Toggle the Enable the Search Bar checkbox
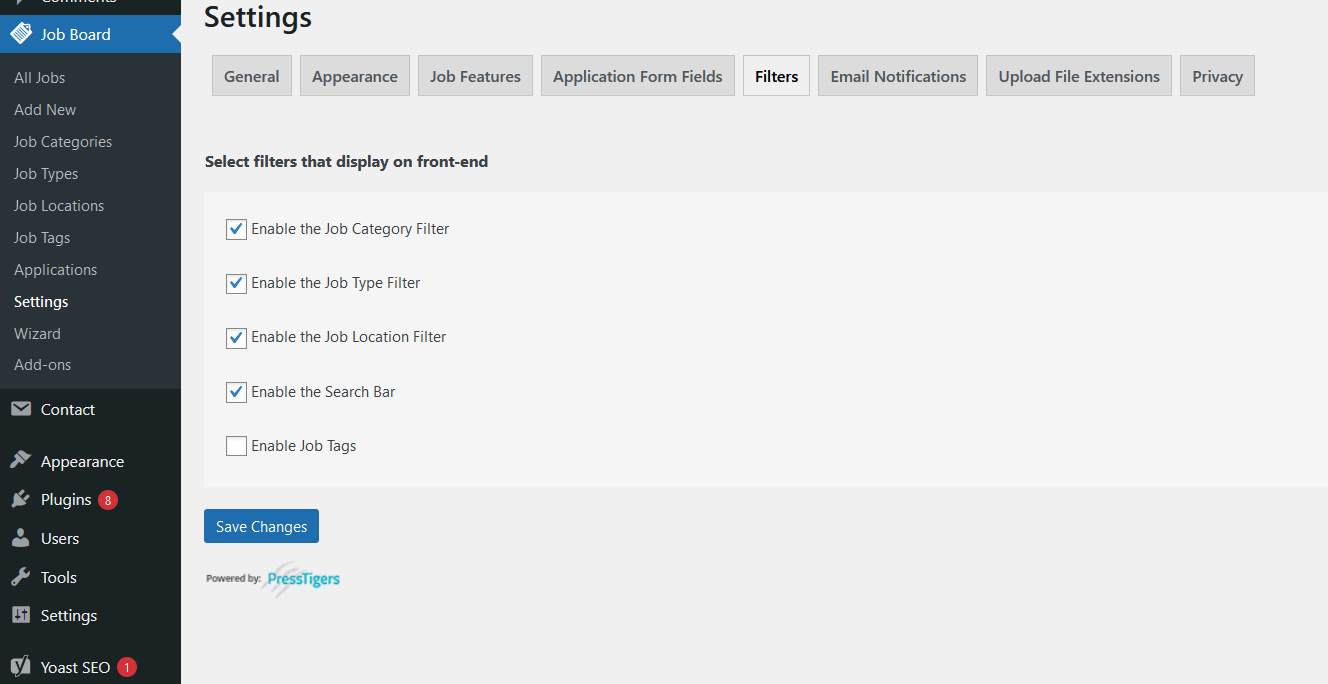Screen dimensions: 1328x684 point(236,392)
